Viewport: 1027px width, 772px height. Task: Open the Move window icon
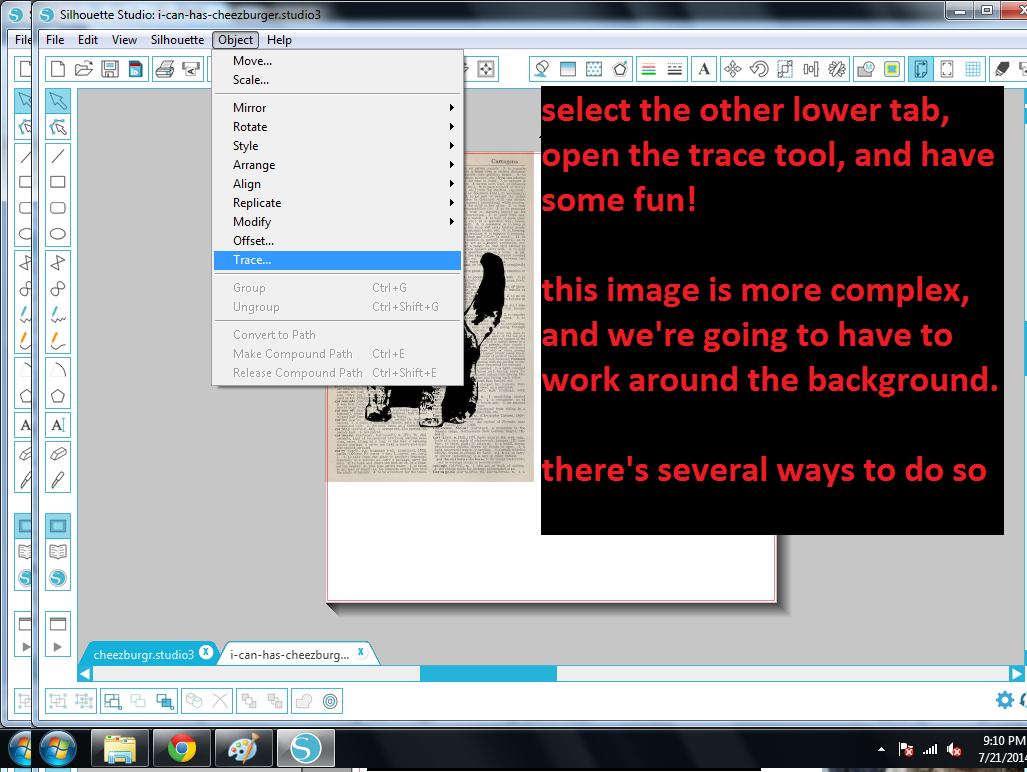pyautogui.click(x=733, y=69)
